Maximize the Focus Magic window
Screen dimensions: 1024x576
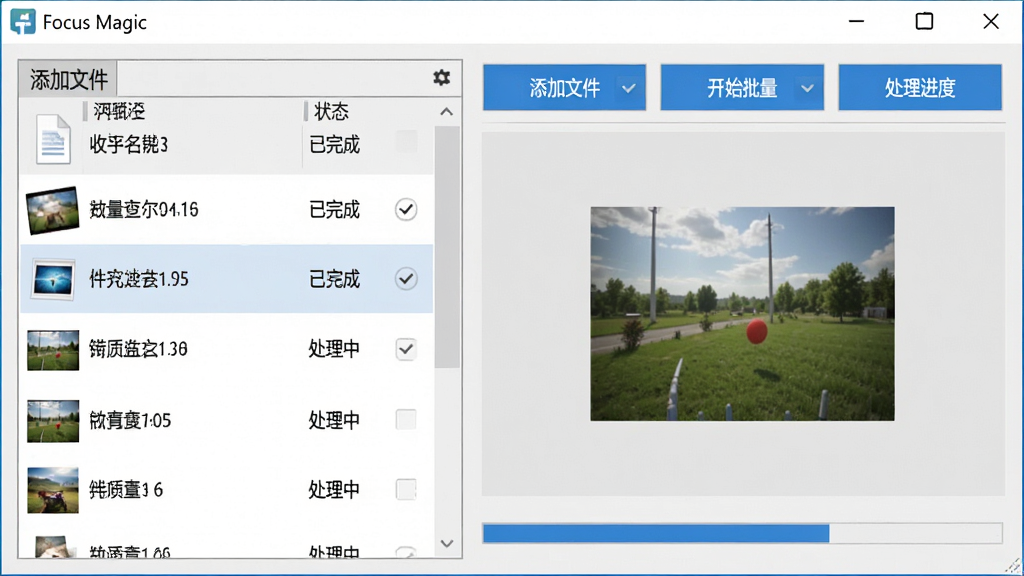click(x=924, y=22)
